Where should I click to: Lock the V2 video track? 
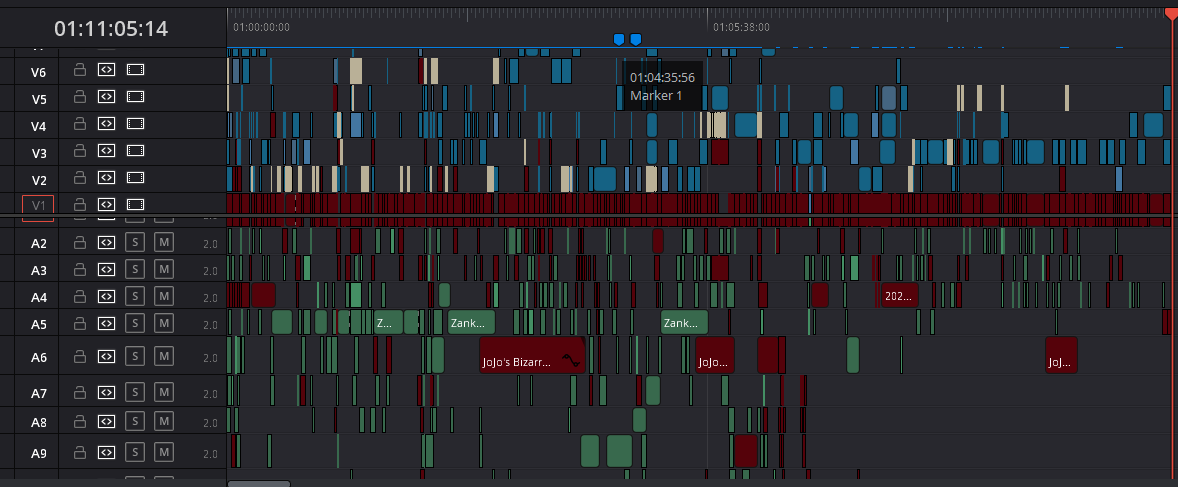tap(79, 178)
